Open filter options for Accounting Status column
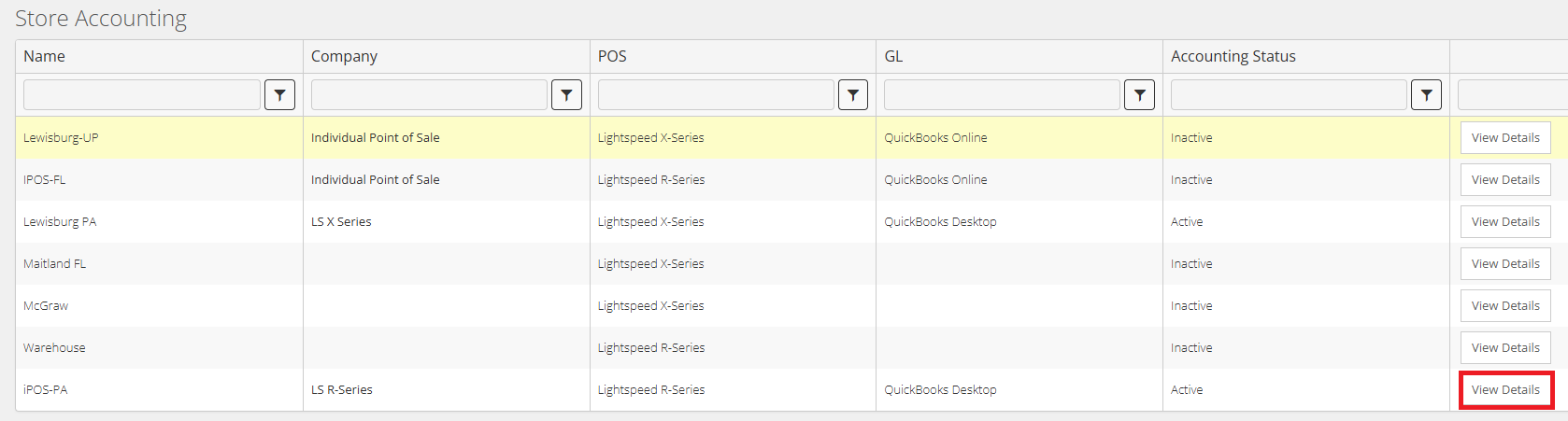Viewport: 1568px width, 421px height. 1426,95
